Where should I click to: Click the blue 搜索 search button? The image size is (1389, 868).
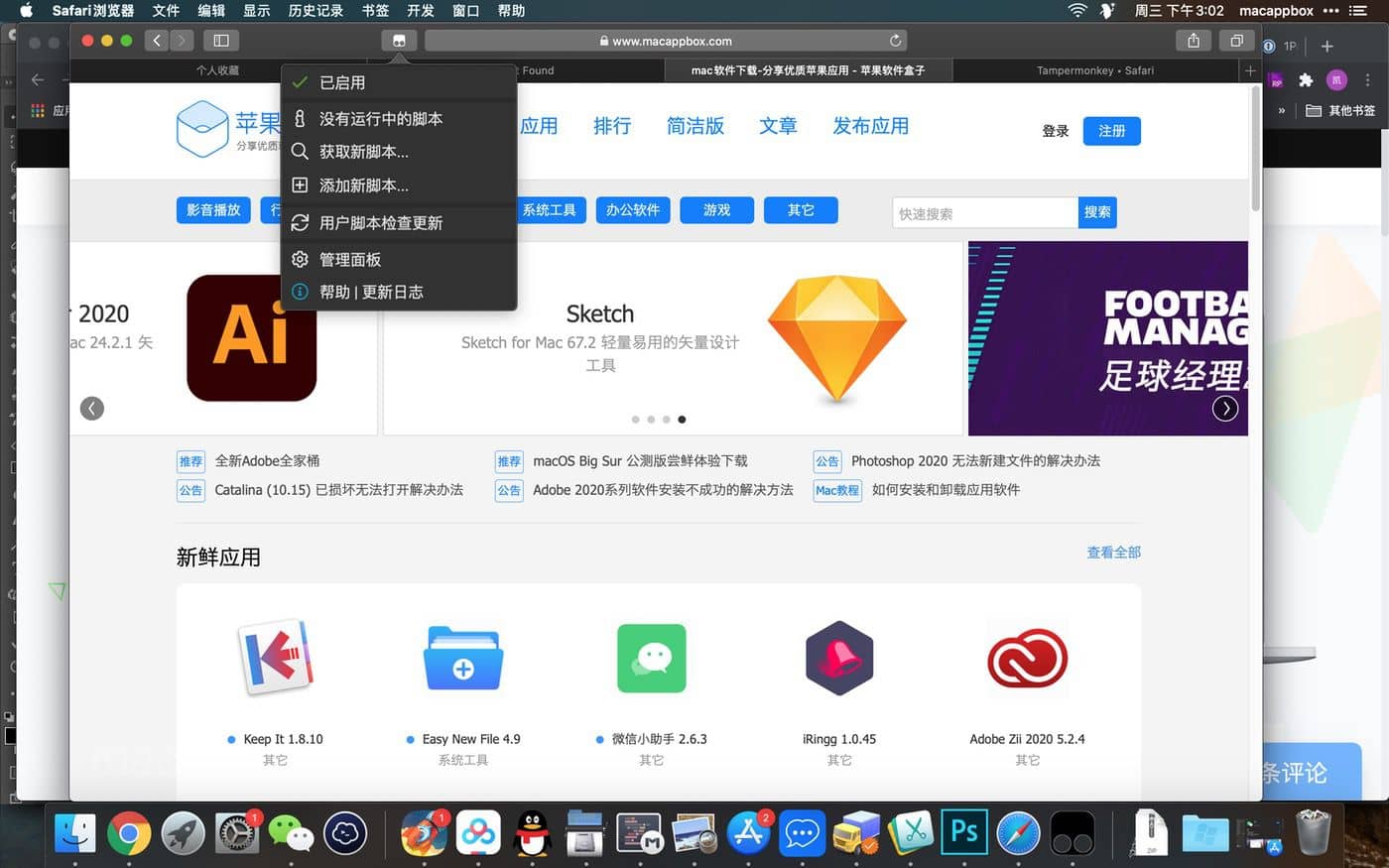(1097, 212)
